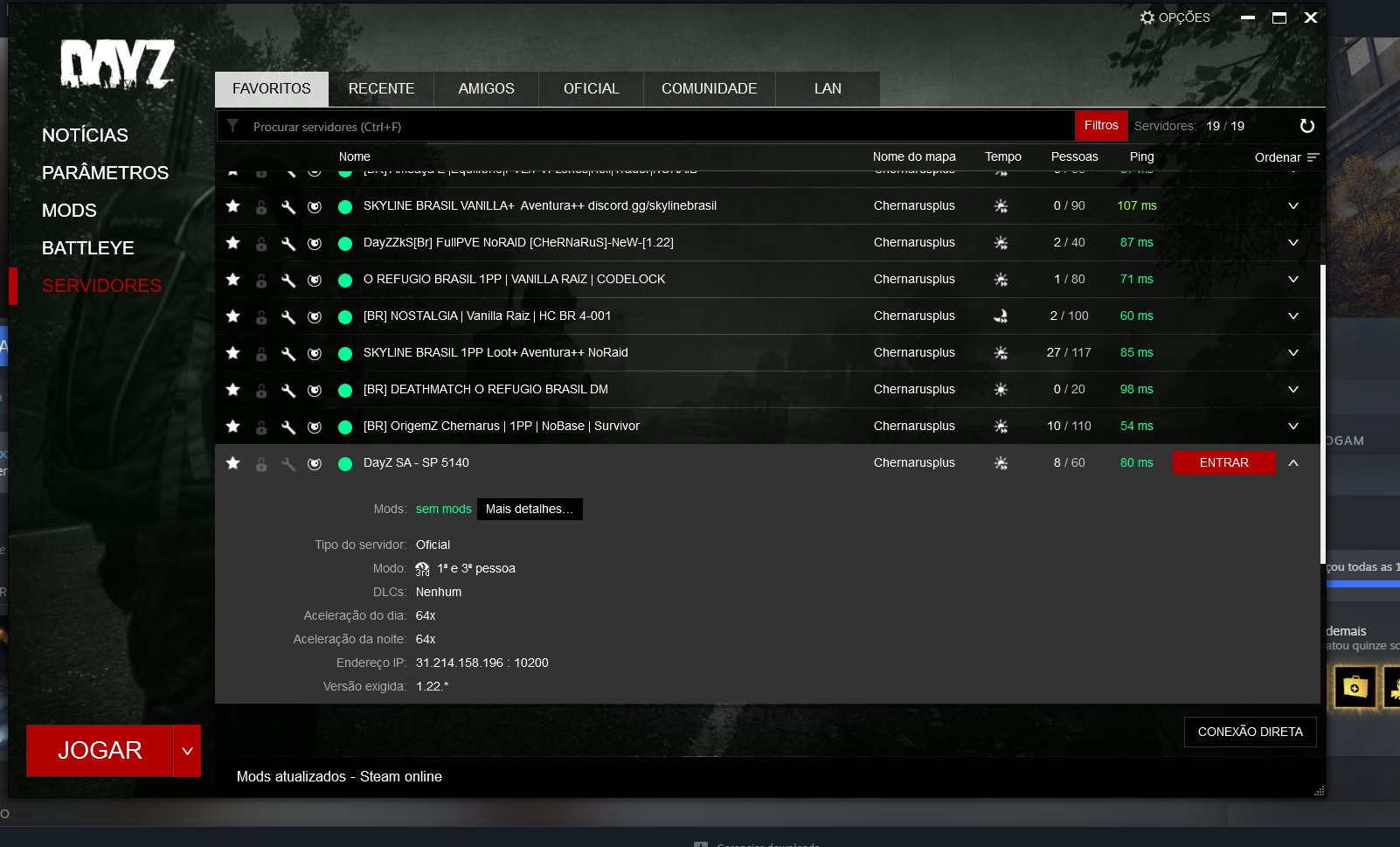The height and width of the screenshot is (847, 1400).
Task: Open MODS section
Action: point(69,211)
